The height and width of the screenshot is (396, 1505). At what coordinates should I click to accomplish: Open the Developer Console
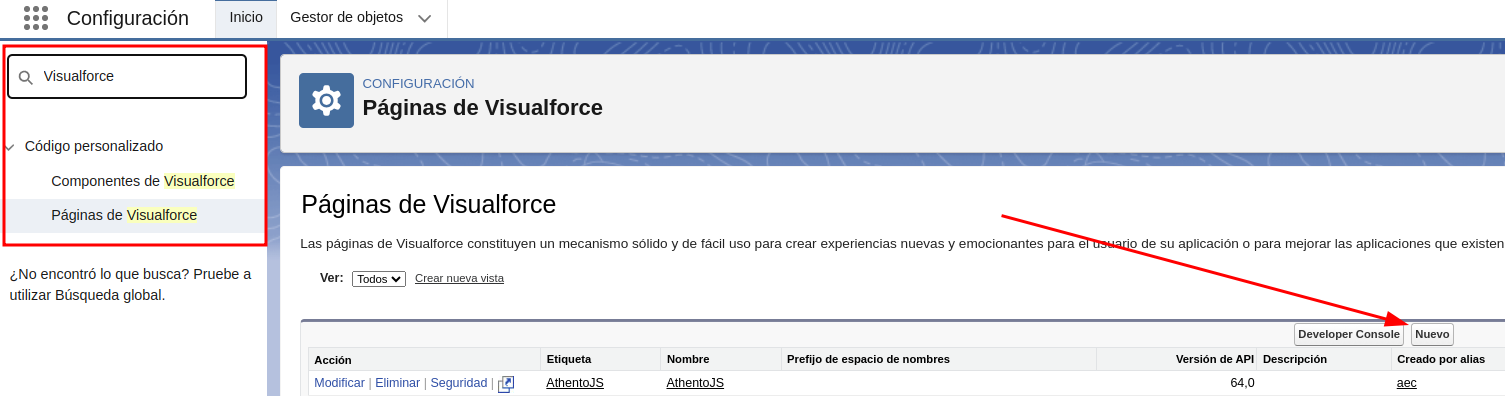point(1349,334)
